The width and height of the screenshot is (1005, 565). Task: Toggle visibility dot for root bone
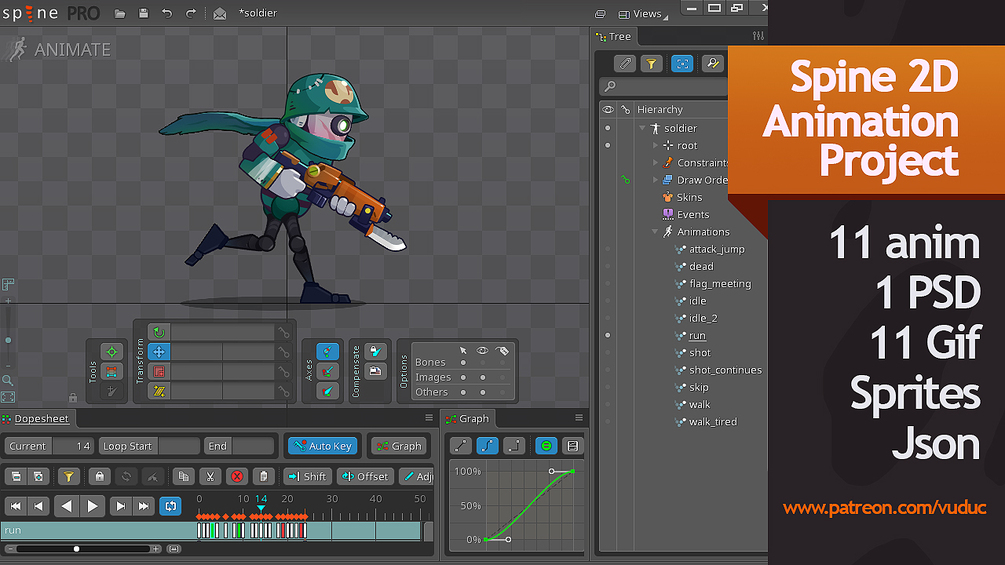(608, 145)
